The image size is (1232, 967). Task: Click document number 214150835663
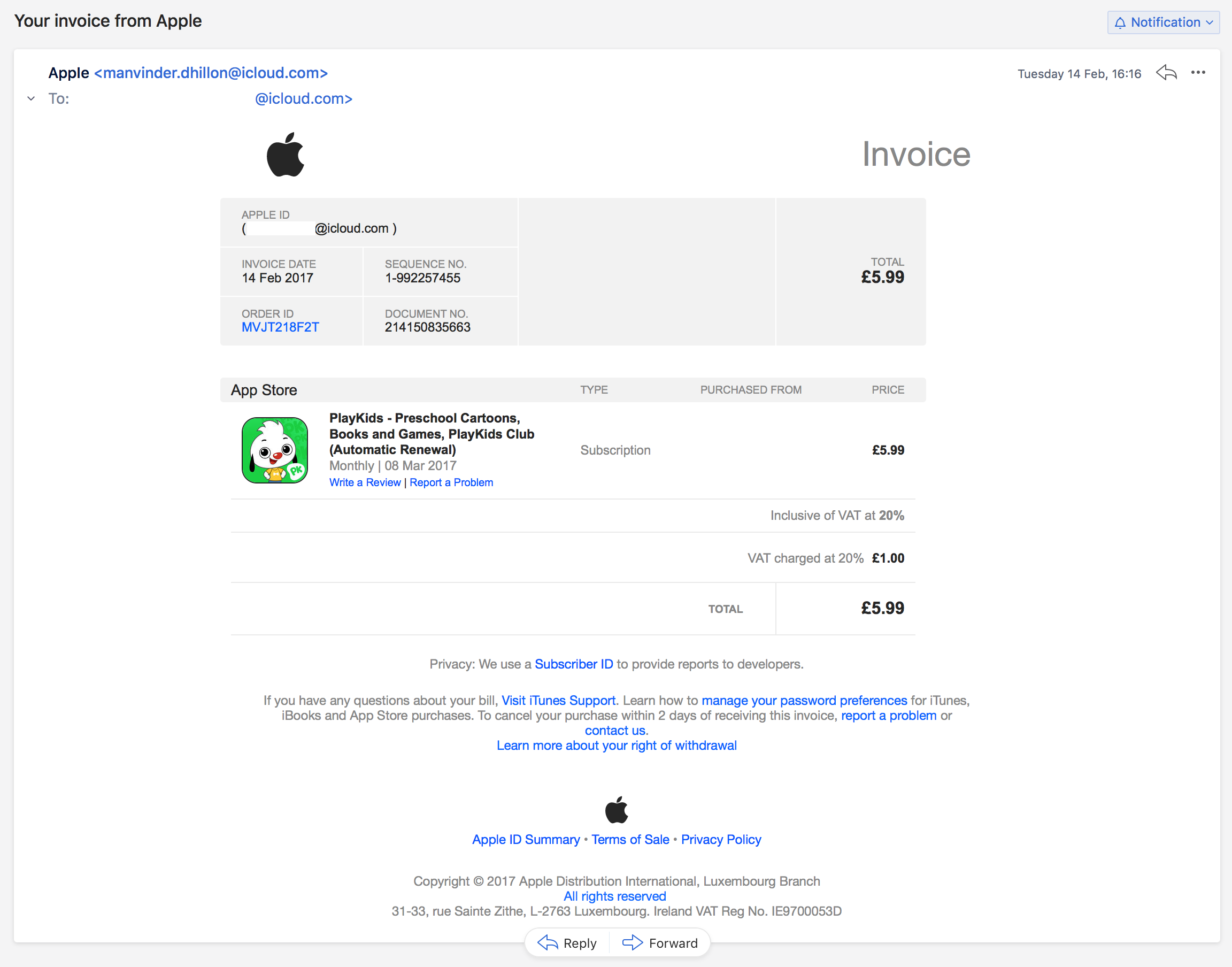coord(428,327)
